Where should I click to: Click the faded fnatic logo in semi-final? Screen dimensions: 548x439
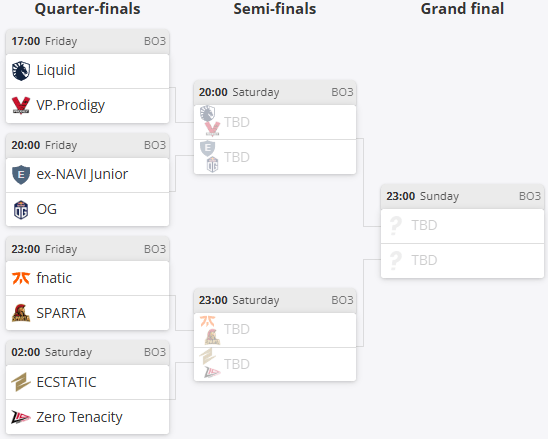(207, 321)
